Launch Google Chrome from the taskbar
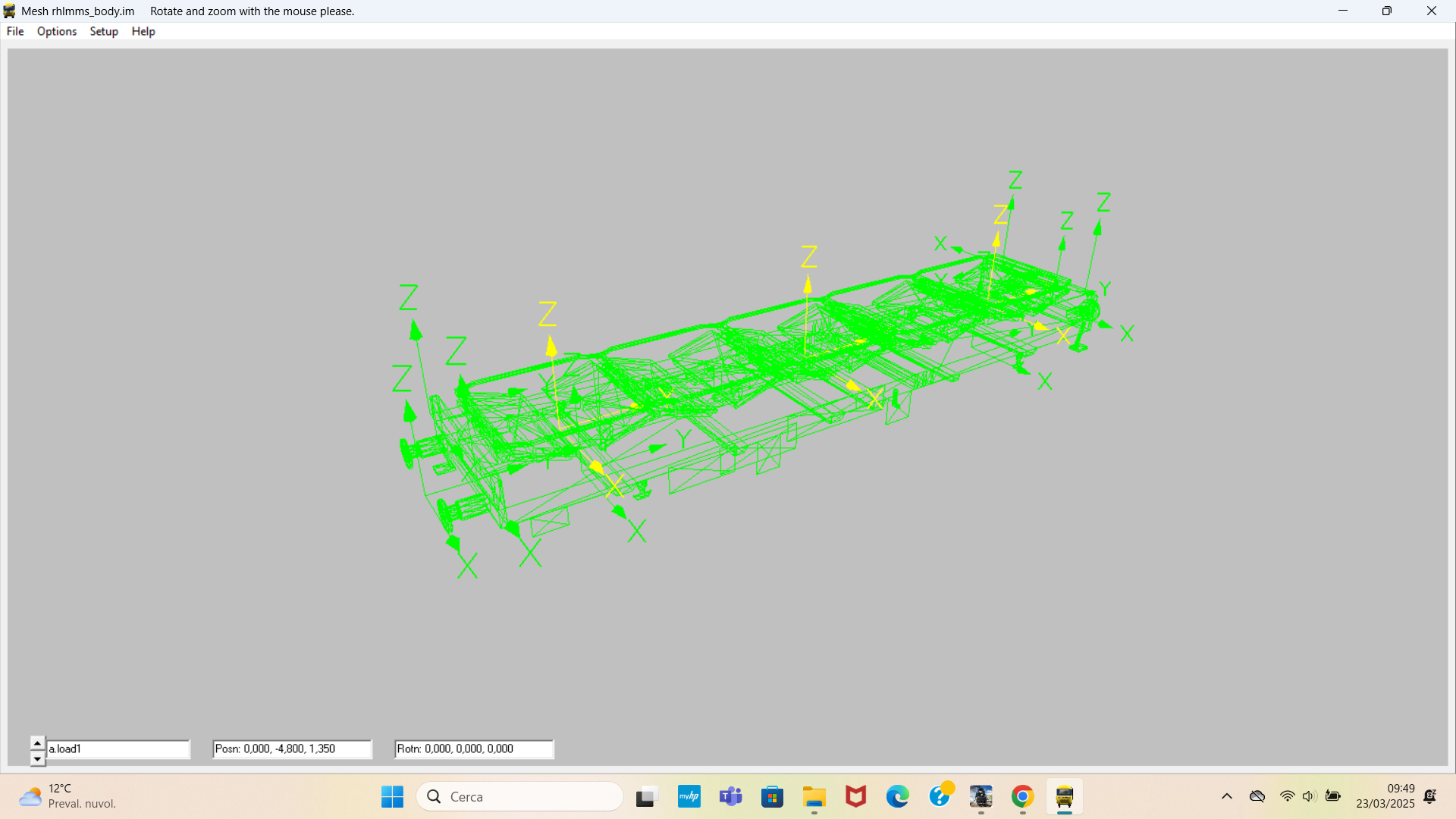The width and height of the screenshot is (1456, 819). coord(1022,797)
